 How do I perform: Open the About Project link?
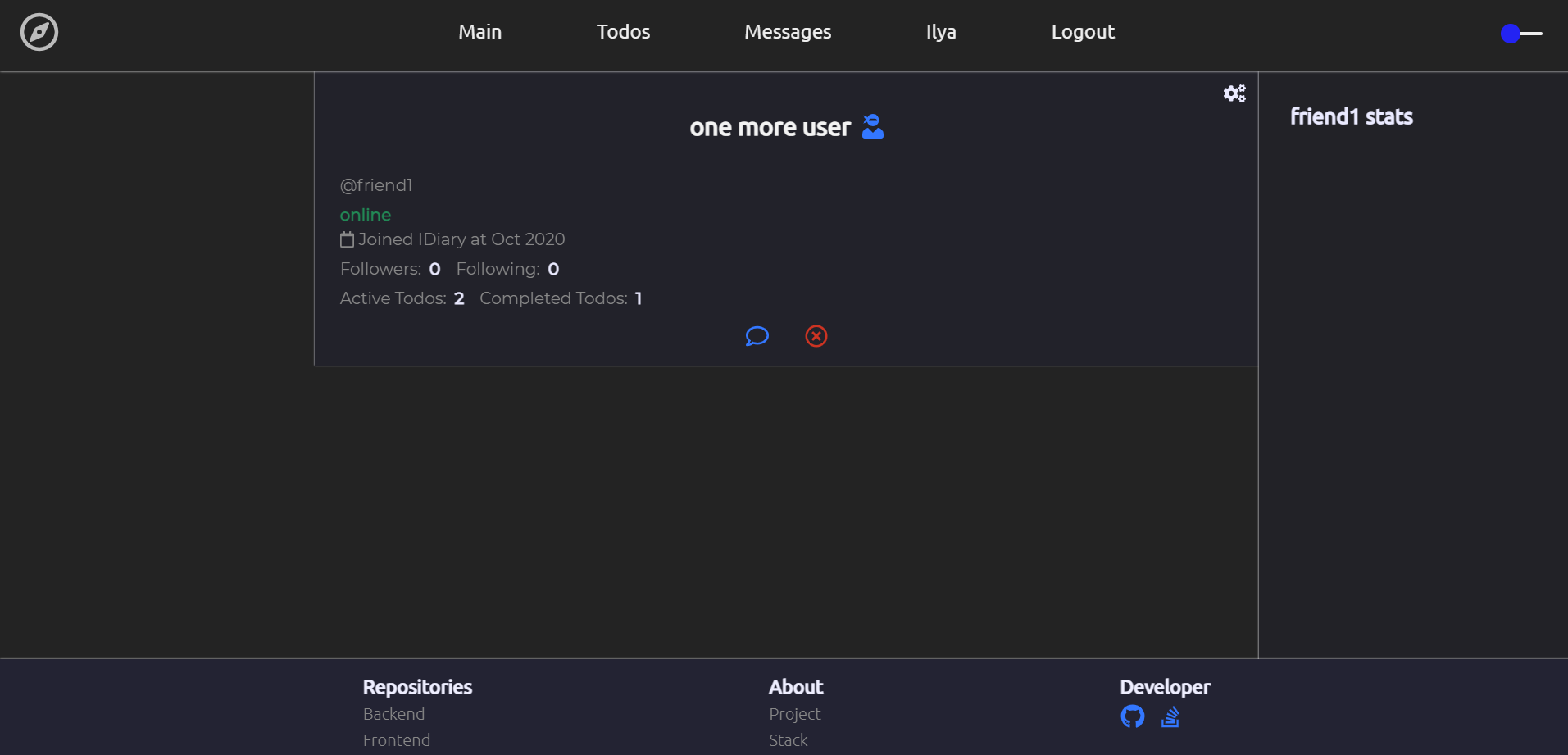point(795,714)
